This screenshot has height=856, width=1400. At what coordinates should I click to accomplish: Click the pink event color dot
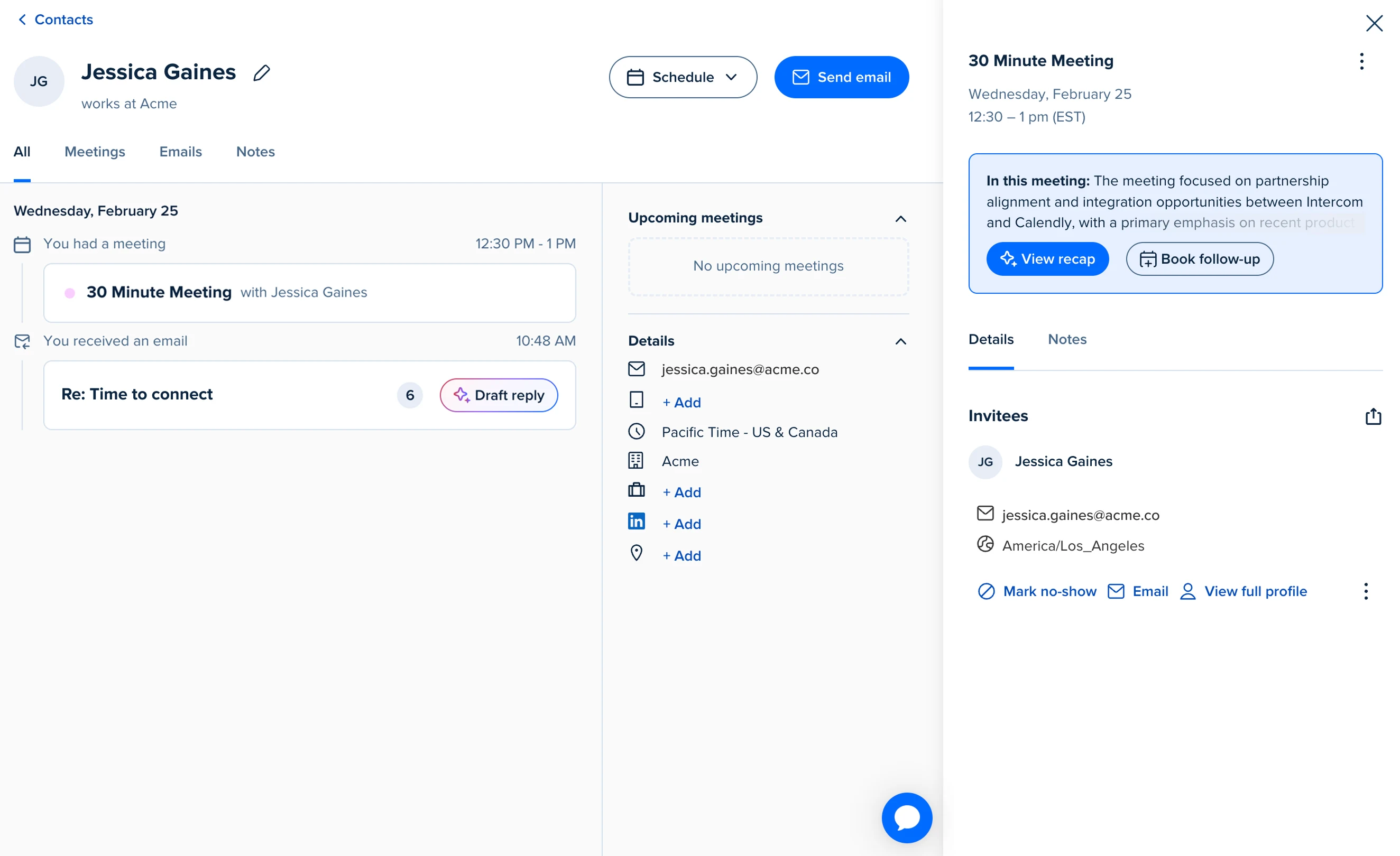70,293
